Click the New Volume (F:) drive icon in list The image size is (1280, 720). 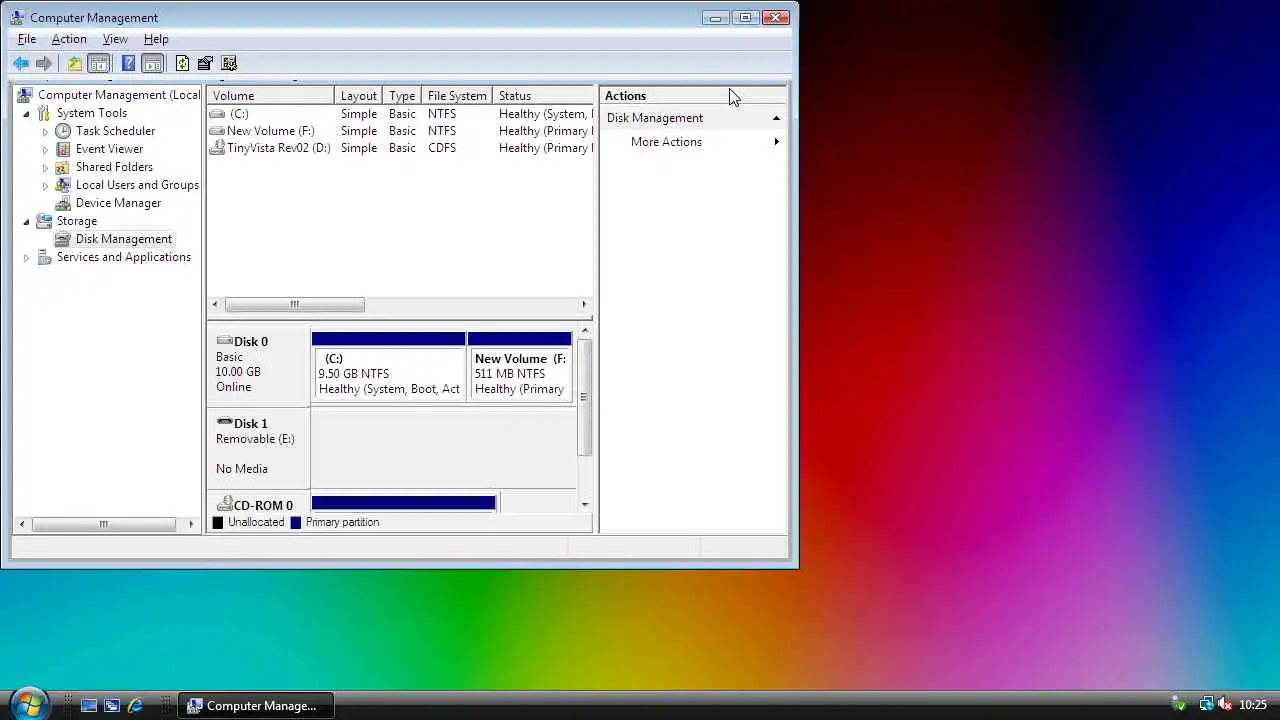pyautogui.click(x=217, y=131)
